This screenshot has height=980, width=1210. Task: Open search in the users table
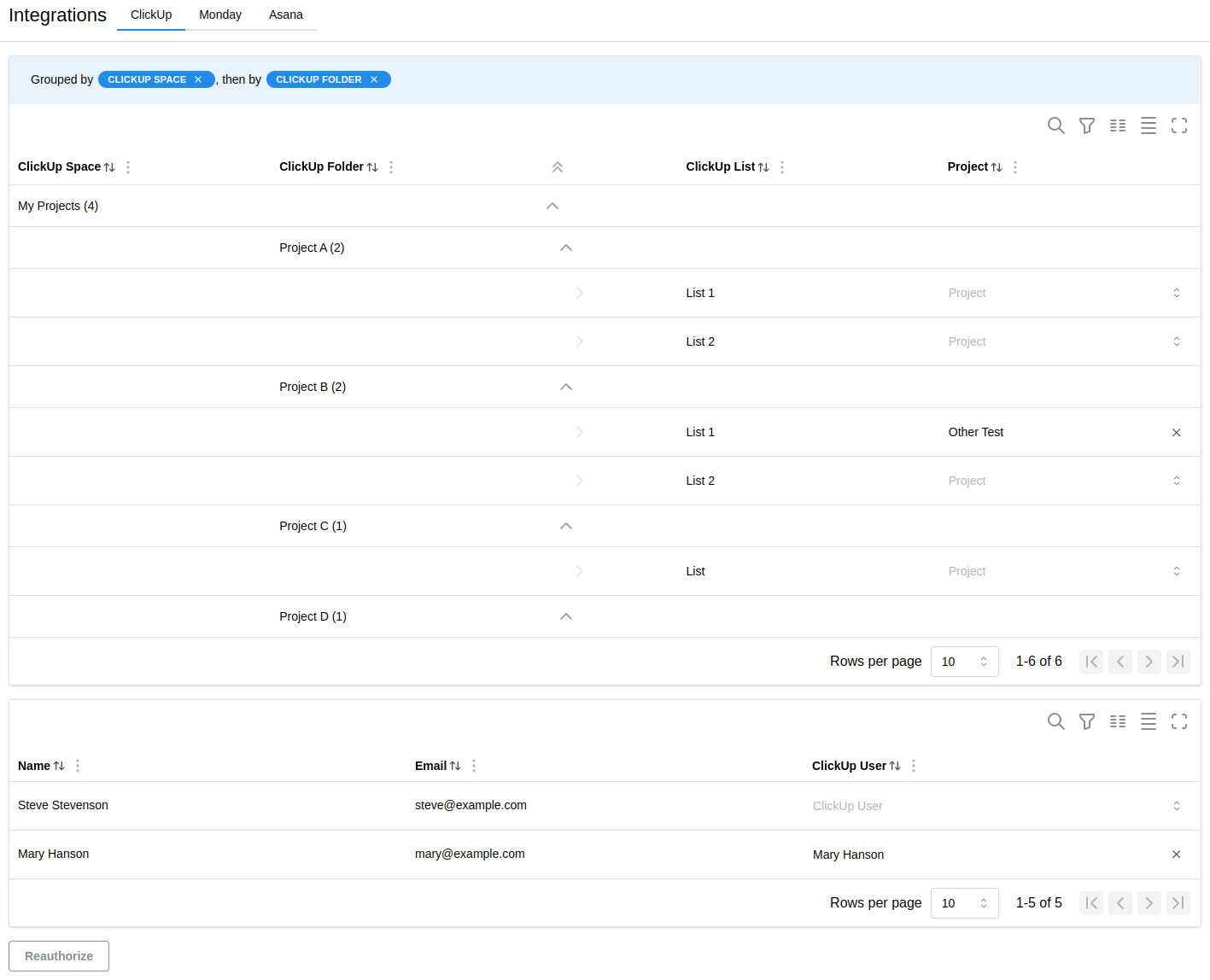pos(1056,721)
